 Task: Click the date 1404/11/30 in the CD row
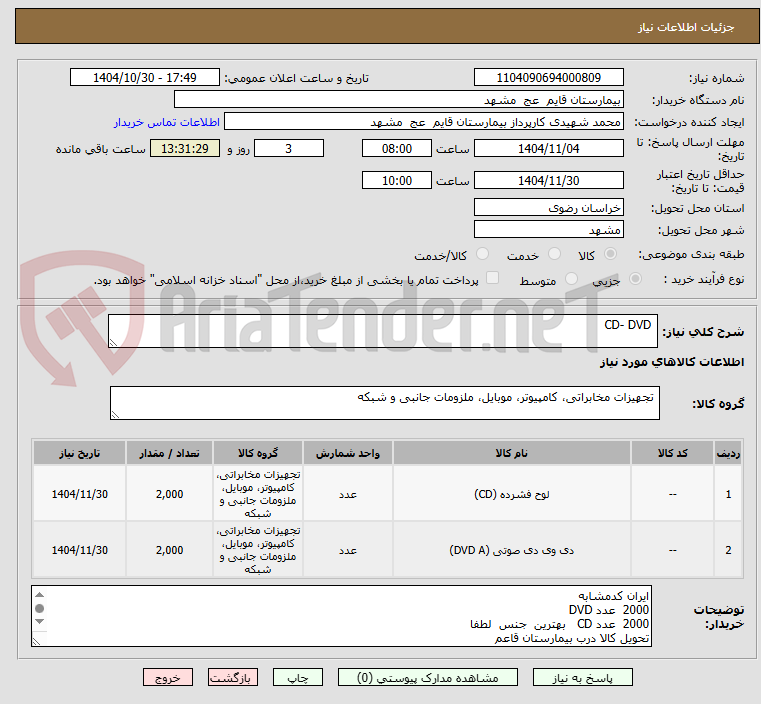point(80,494)
